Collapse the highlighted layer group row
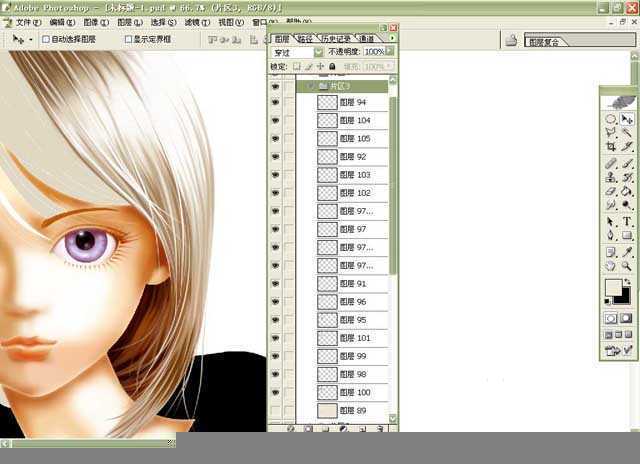Screen dimensions: 640x464 pyautogui.click(x=312, y=86)
